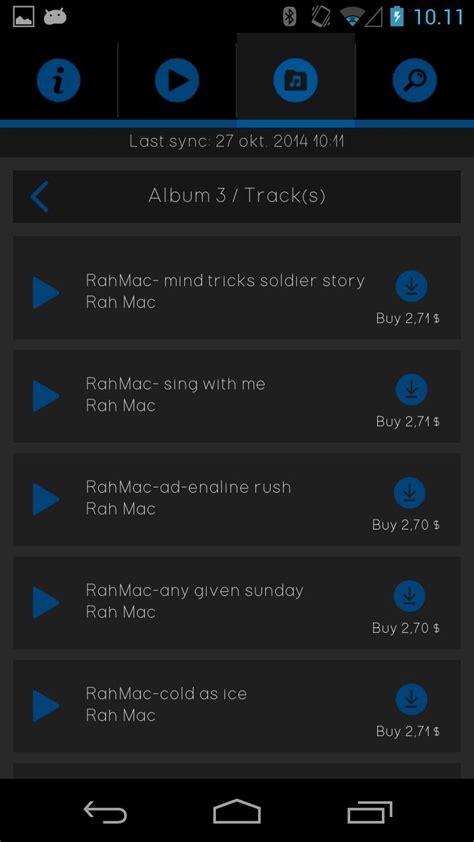Tap download icon for 'cold as ice'
This screenshot has height=842, width=474.
(x=412, y=699)
